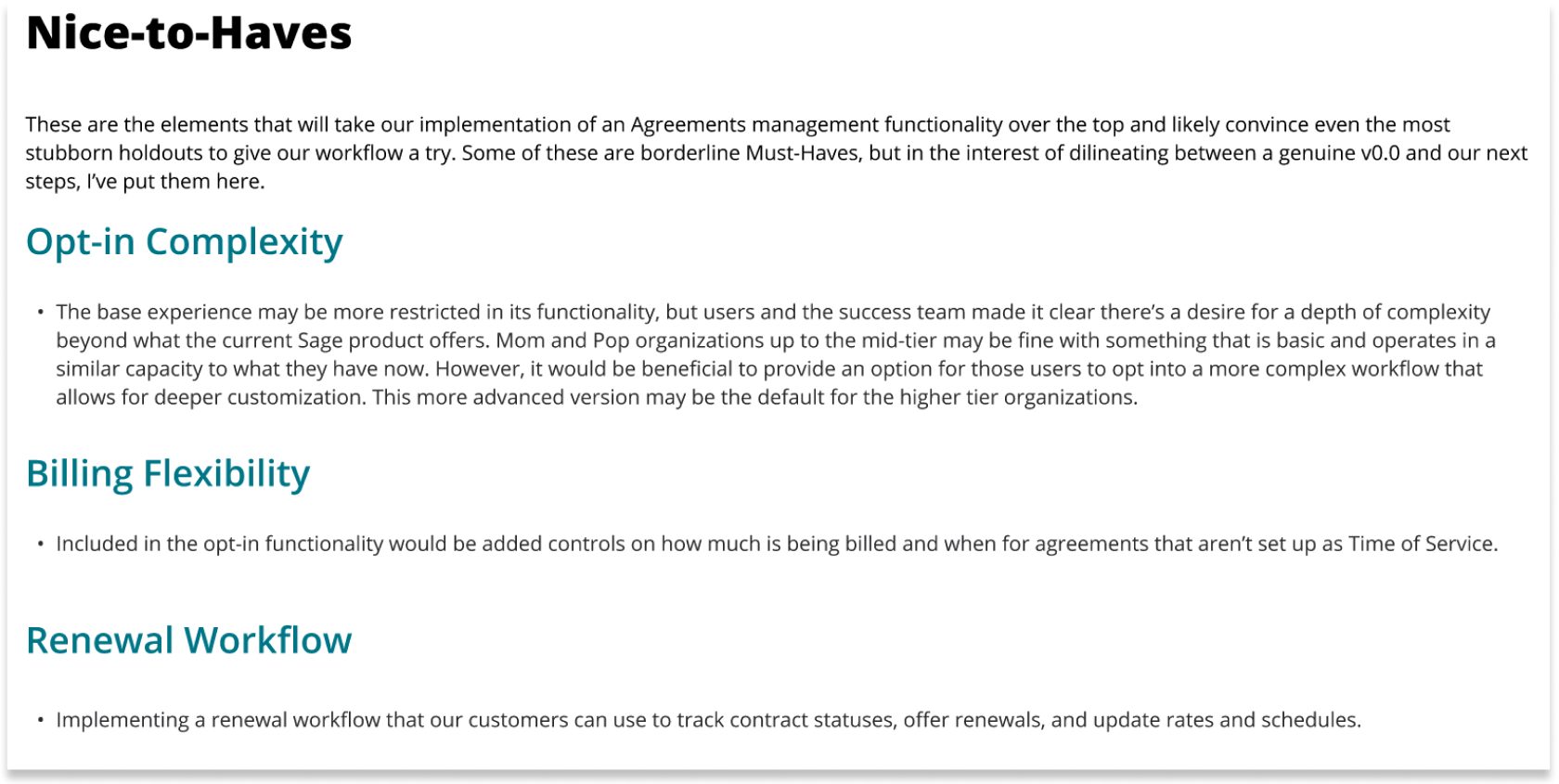This screenshot has width=1559, height=784.
Task: Click the word 'Agreements' in the intro paragraph
Action: click(x=689, y=125)
